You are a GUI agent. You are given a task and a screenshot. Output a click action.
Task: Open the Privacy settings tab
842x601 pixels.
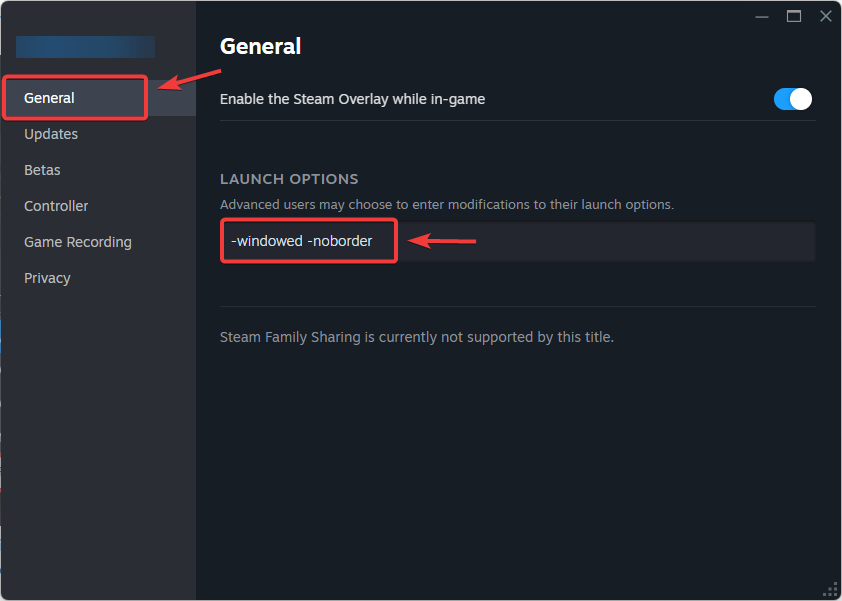point(47,278)
